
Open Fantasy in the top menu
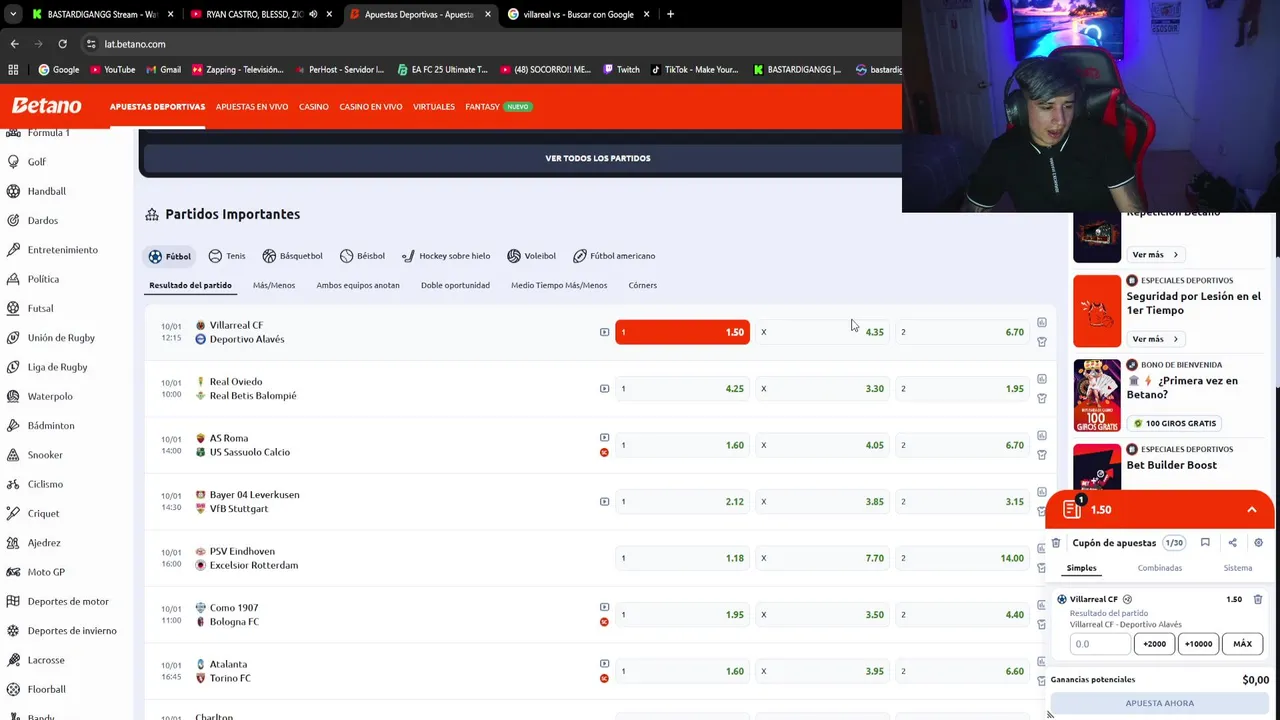pyautogui.click(x=482, y=107)
